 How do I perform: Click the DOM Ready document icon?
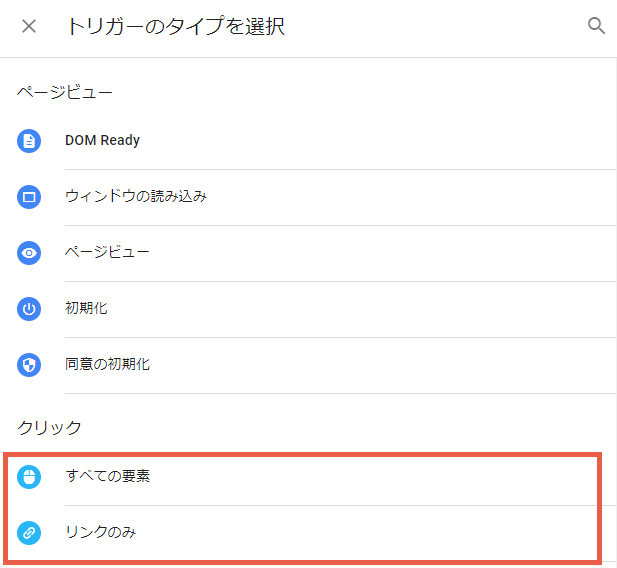point(29,141)
